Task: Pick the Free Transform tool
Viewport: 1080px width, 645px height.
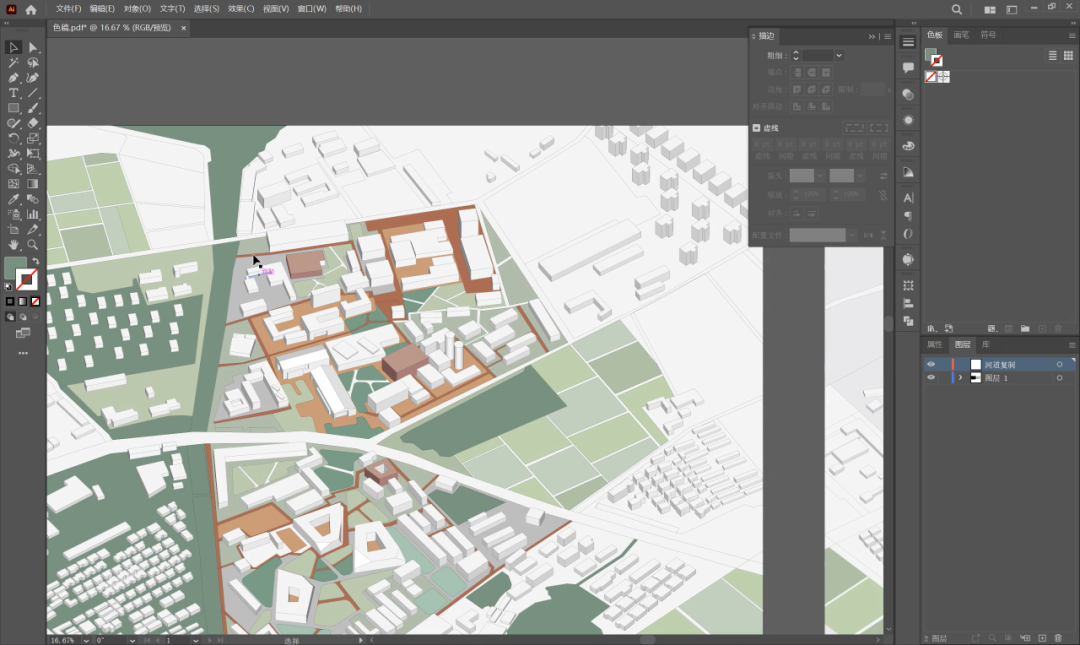Action: click(33, 154)
